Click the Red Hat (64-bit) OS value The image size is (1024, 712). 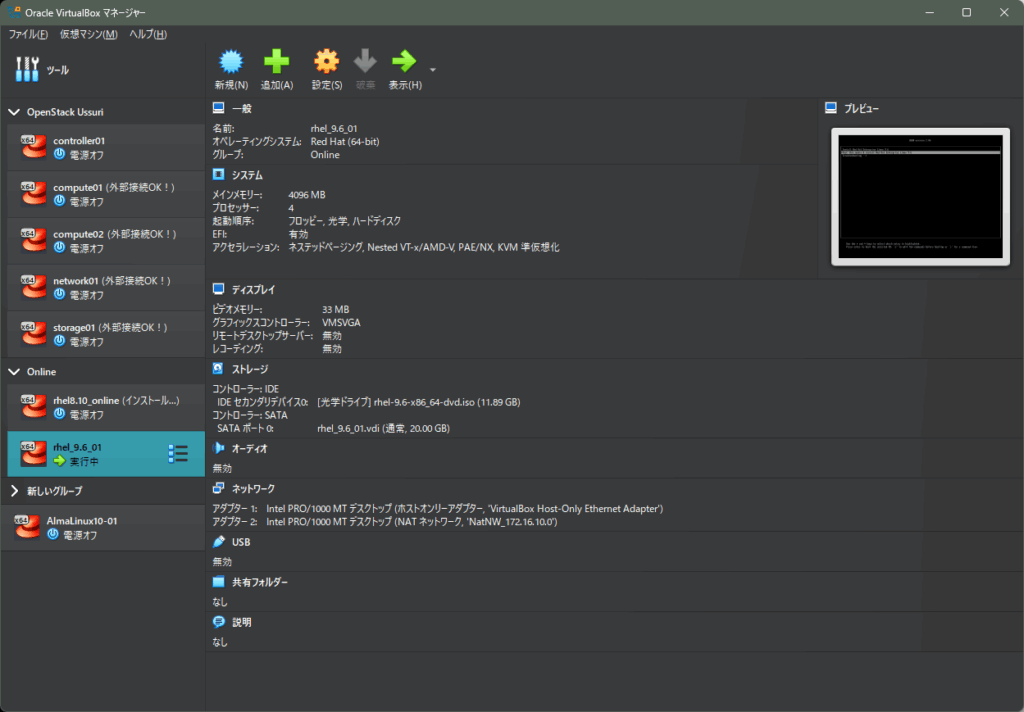pyautogui.click(x=345, y=142)
